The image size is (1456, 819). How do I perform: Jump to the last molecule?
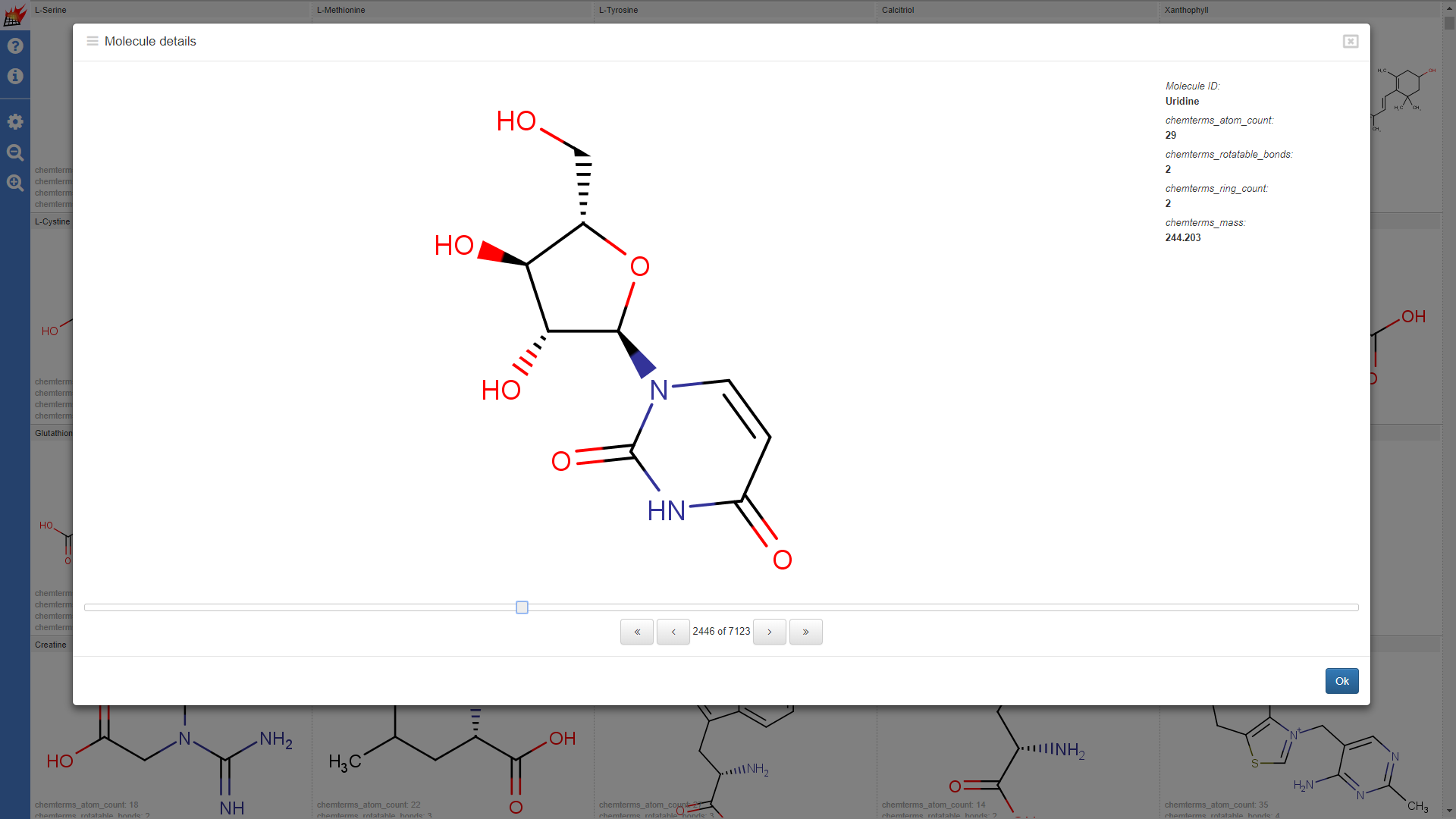[805, 632]
